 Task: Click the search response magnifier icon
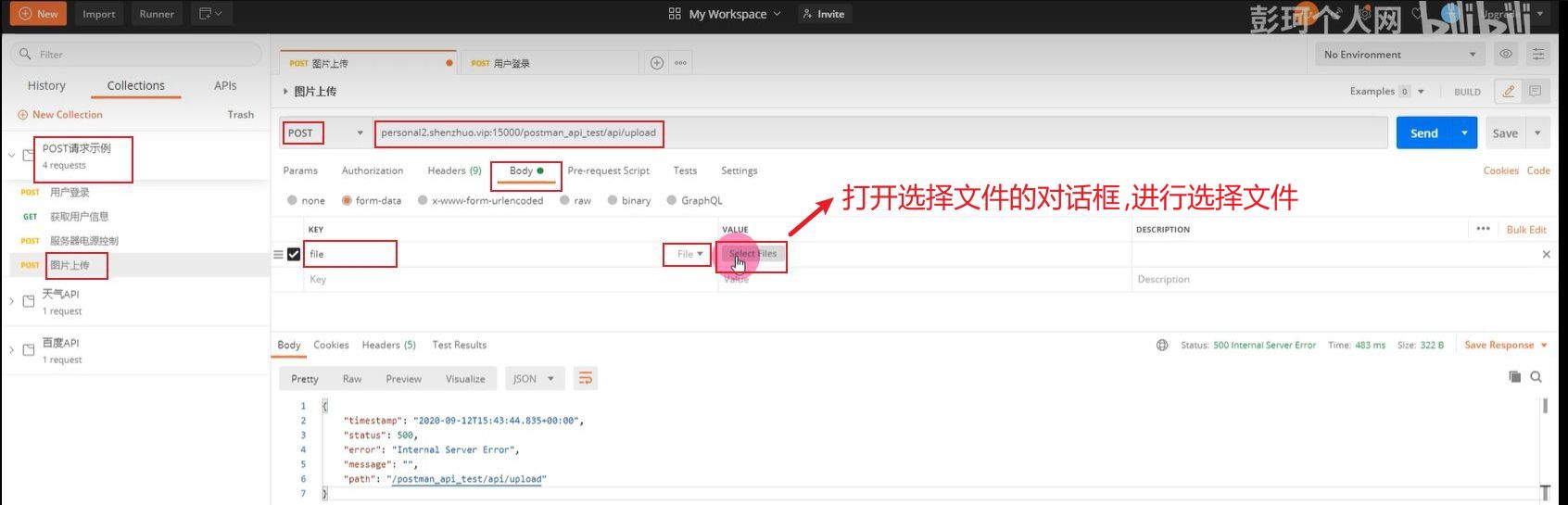1536,377
